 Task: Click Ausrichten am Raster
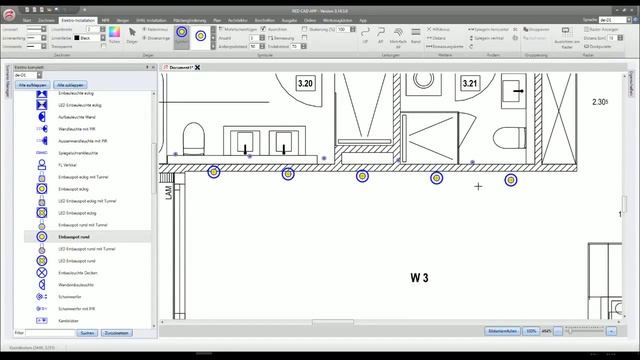[567, 38]
